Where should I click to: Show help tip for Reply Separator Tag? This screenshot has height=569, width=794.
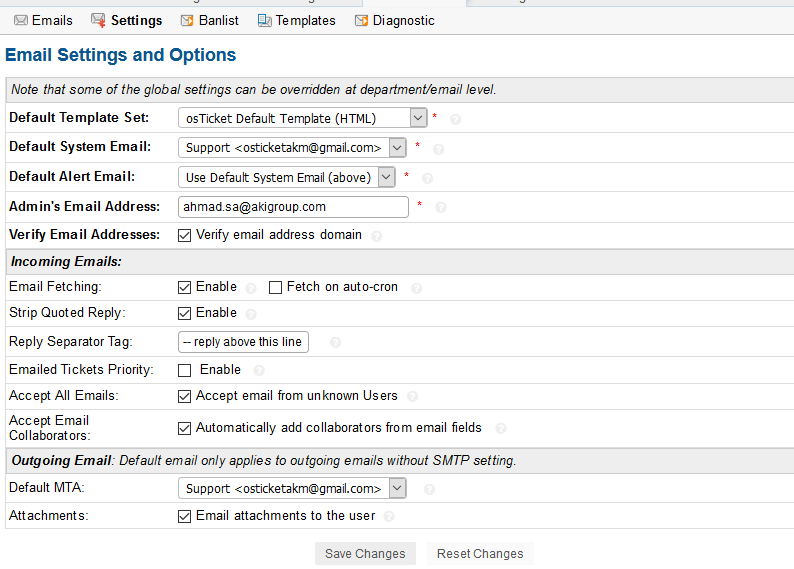click(335, 343)
